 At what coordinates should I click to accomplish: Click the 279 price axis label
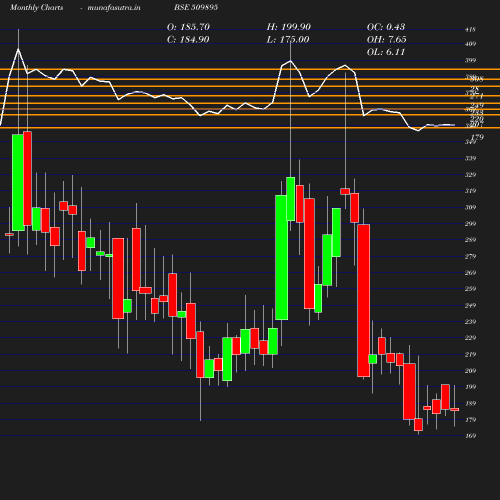click(x=470, y=256)
